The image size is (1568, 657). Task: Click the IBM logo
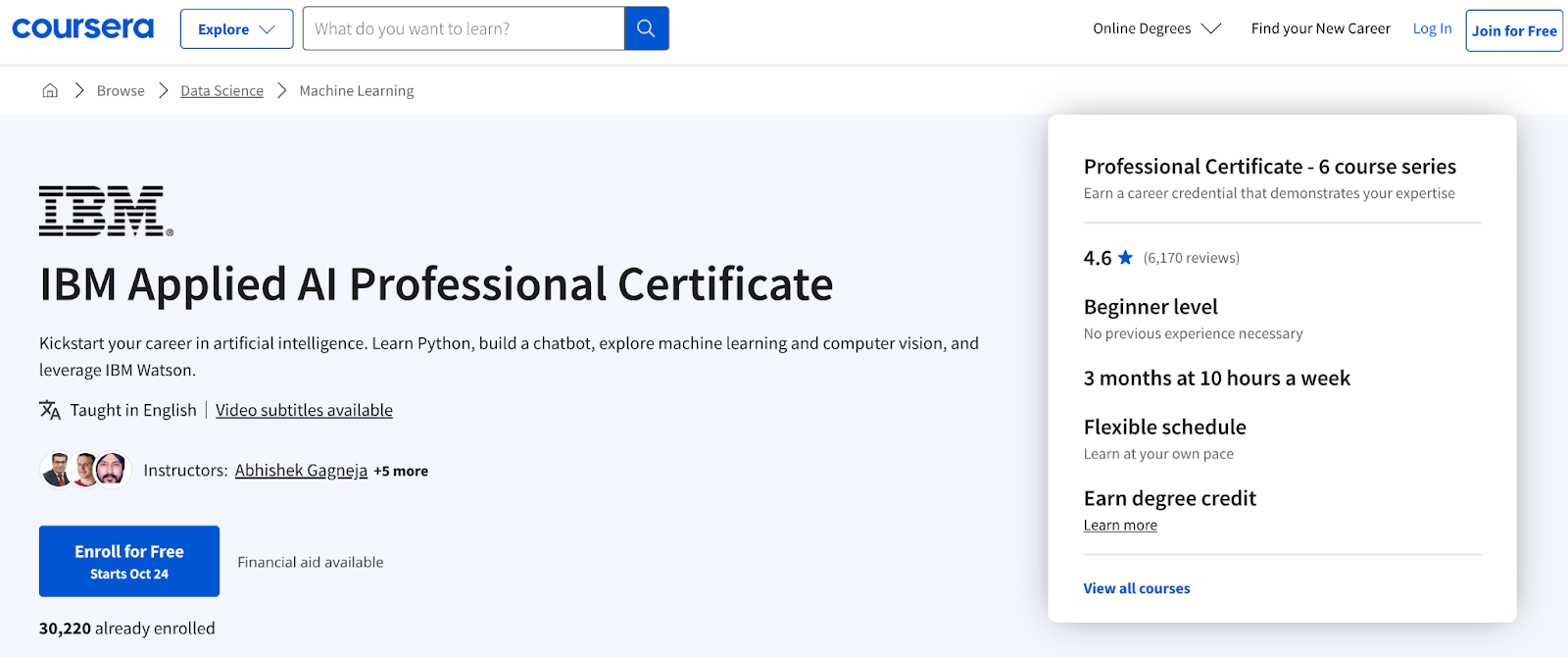pyautogui.click(x=106, y=211)
